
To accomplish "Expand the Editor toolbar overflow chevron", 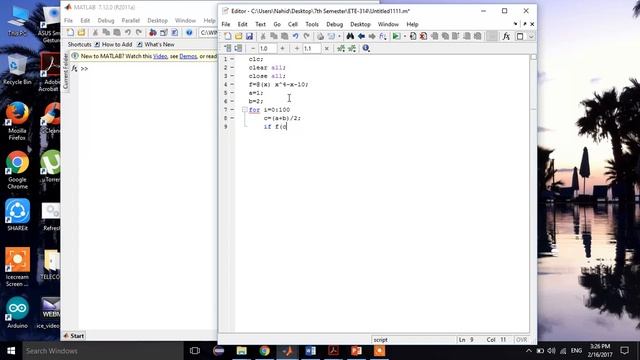I will coord(531,36).
